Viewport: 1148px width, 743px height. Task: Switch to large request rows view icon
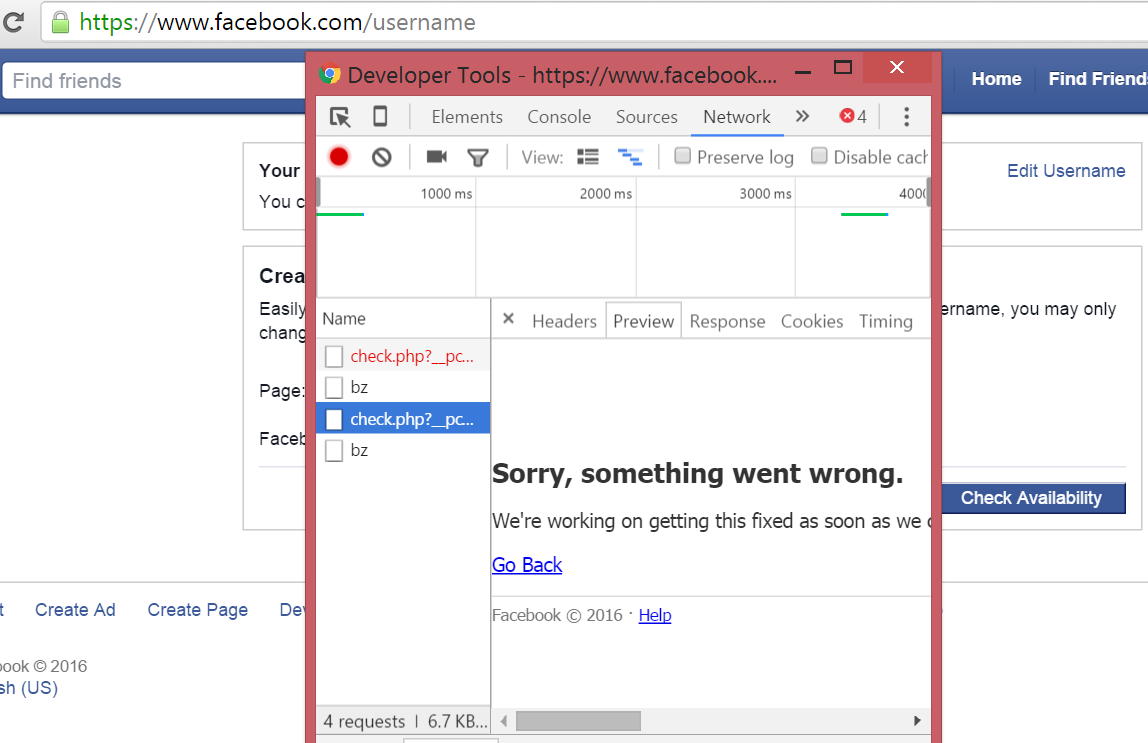(x=588, y=157)
